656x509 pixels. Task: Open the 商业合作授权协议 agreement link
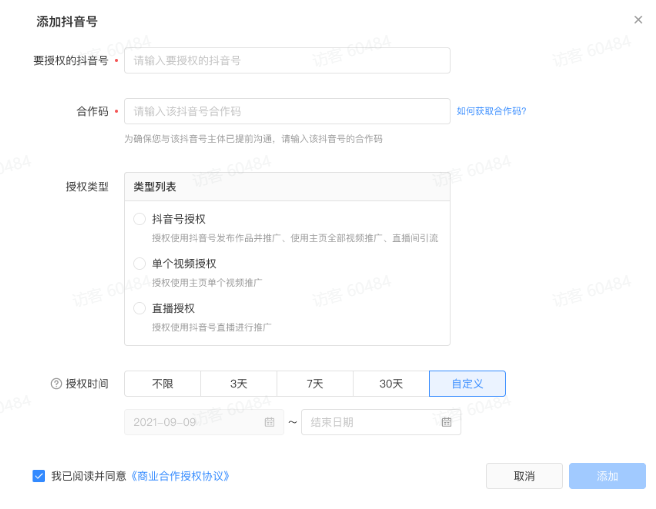pyautogui.click(x=181, y=476)
